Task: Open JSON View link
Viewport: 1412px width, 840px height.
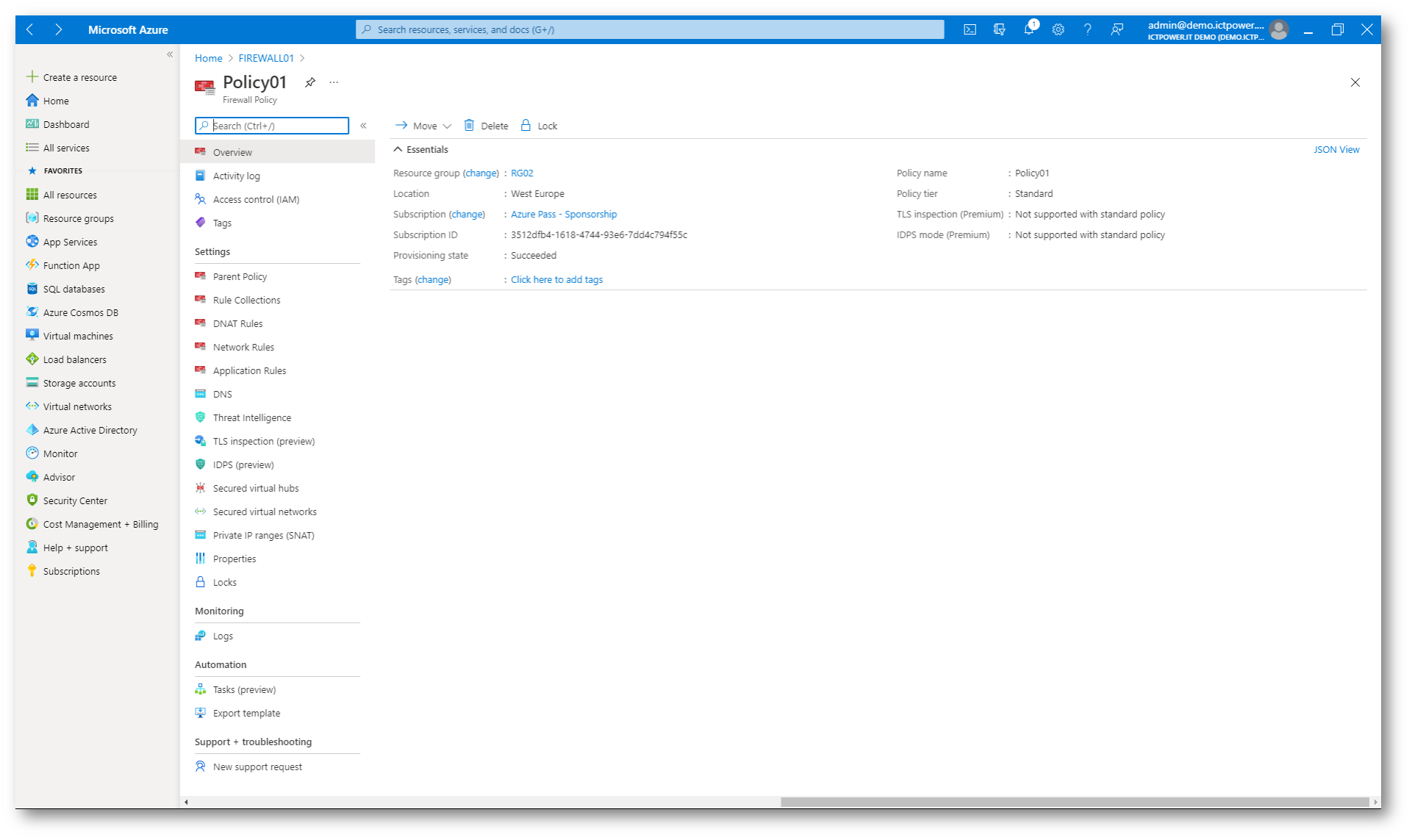Action: pos(1336,149)
